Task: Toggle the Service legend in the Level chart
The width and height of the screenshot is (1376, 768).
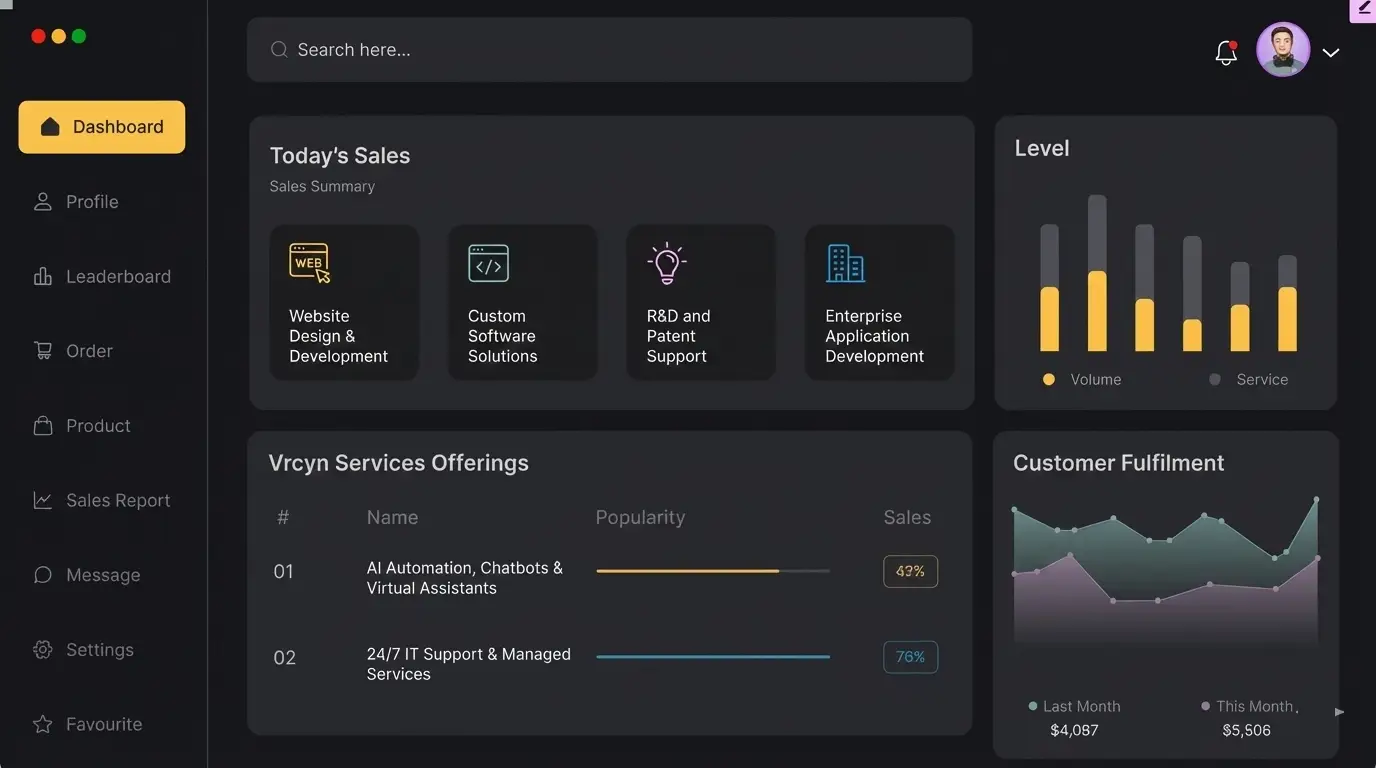Action: click(1249, 380)
